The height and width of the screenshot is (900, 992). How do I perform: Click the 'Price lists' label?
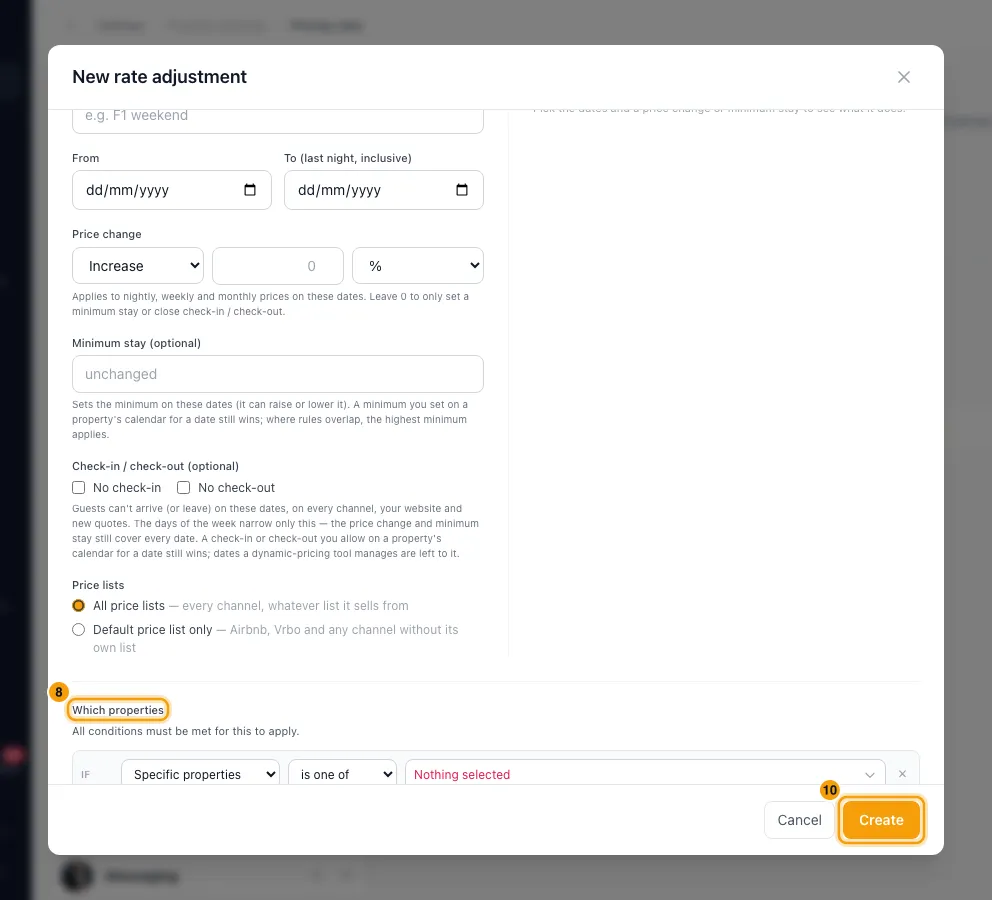point(98,585)
